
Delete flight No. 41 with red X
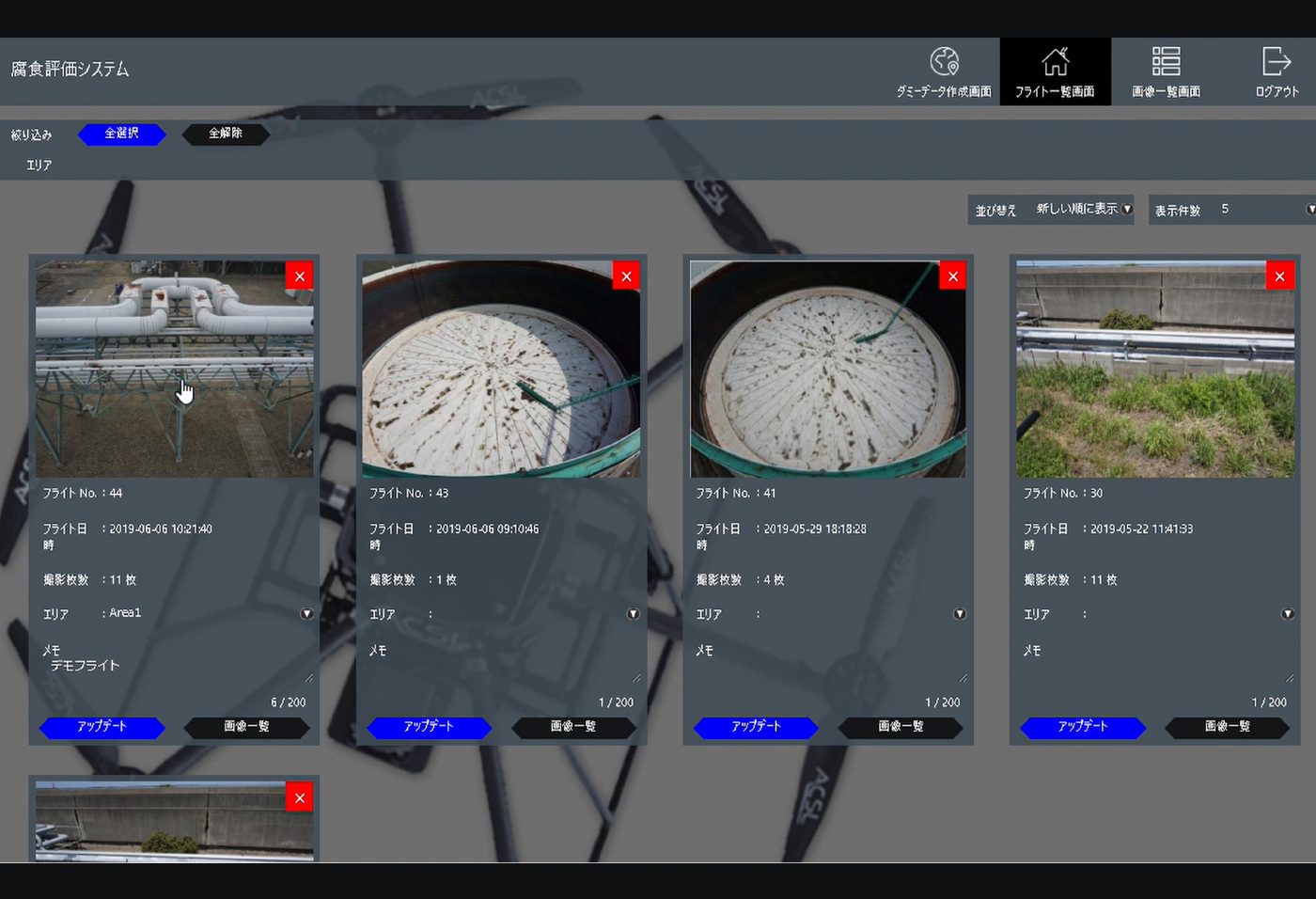953,276
